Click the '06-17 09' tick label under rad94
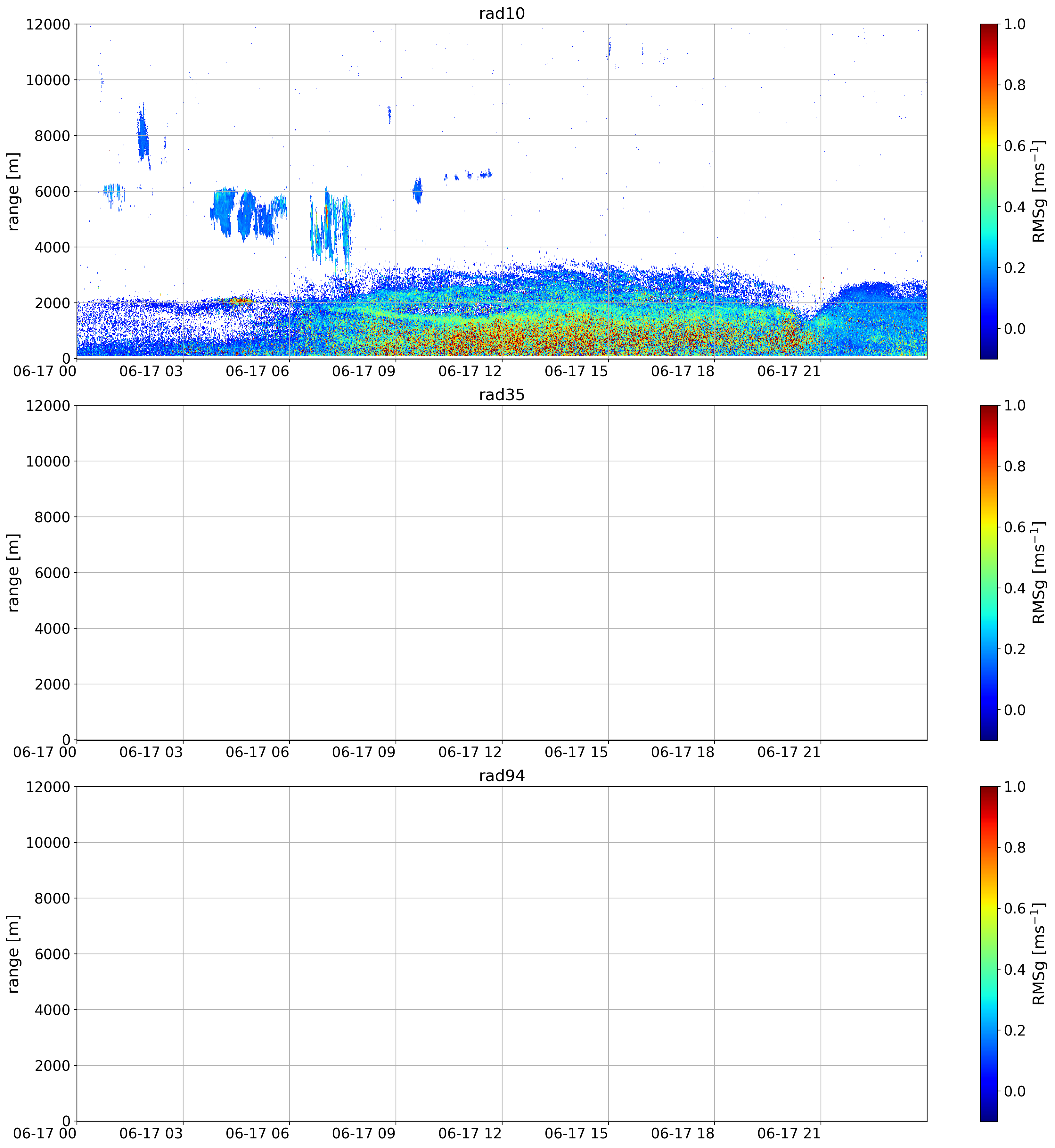This screenshot has height=1148, width=1055. pos(364,1134)
